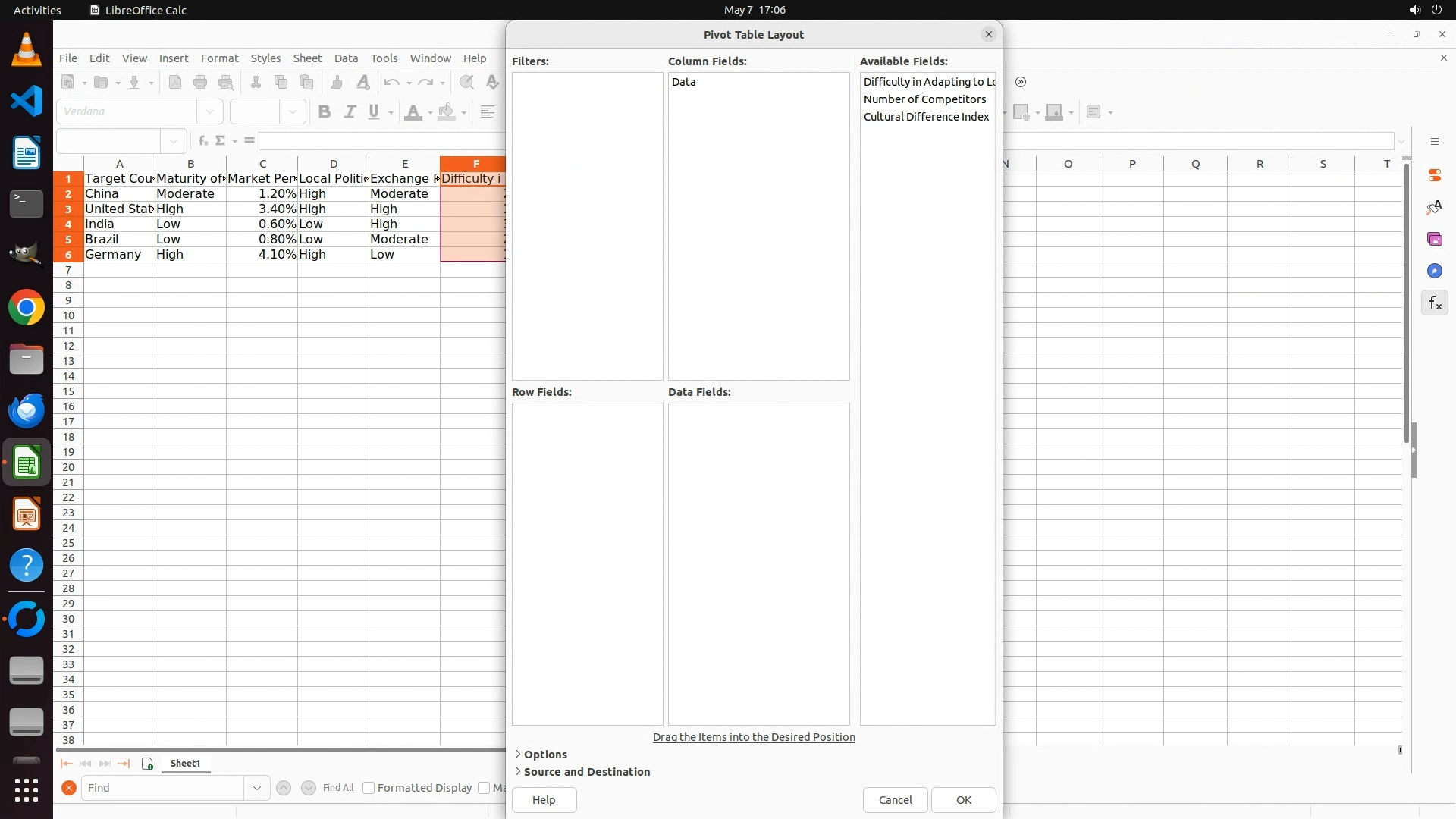Image resolution: width=1456 pixels, height=819 pixels.
Task: Open the sidebar Navigator compass icon
Action: point(1434,271)
